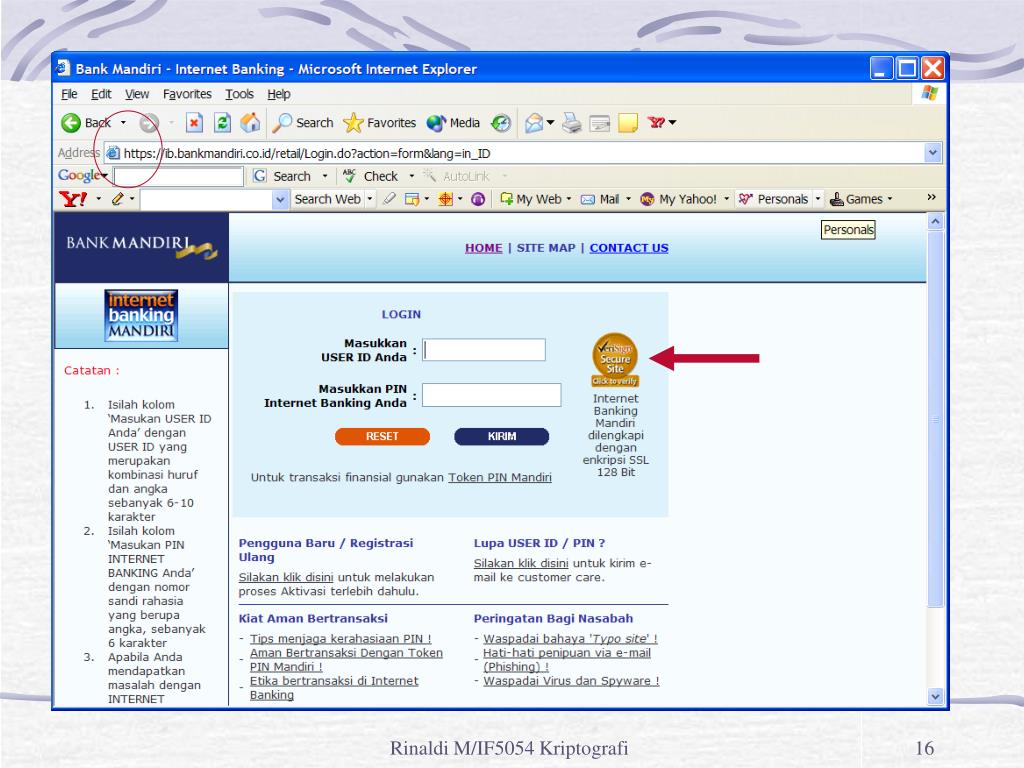Click the CONTACT US link

point(629,248)
